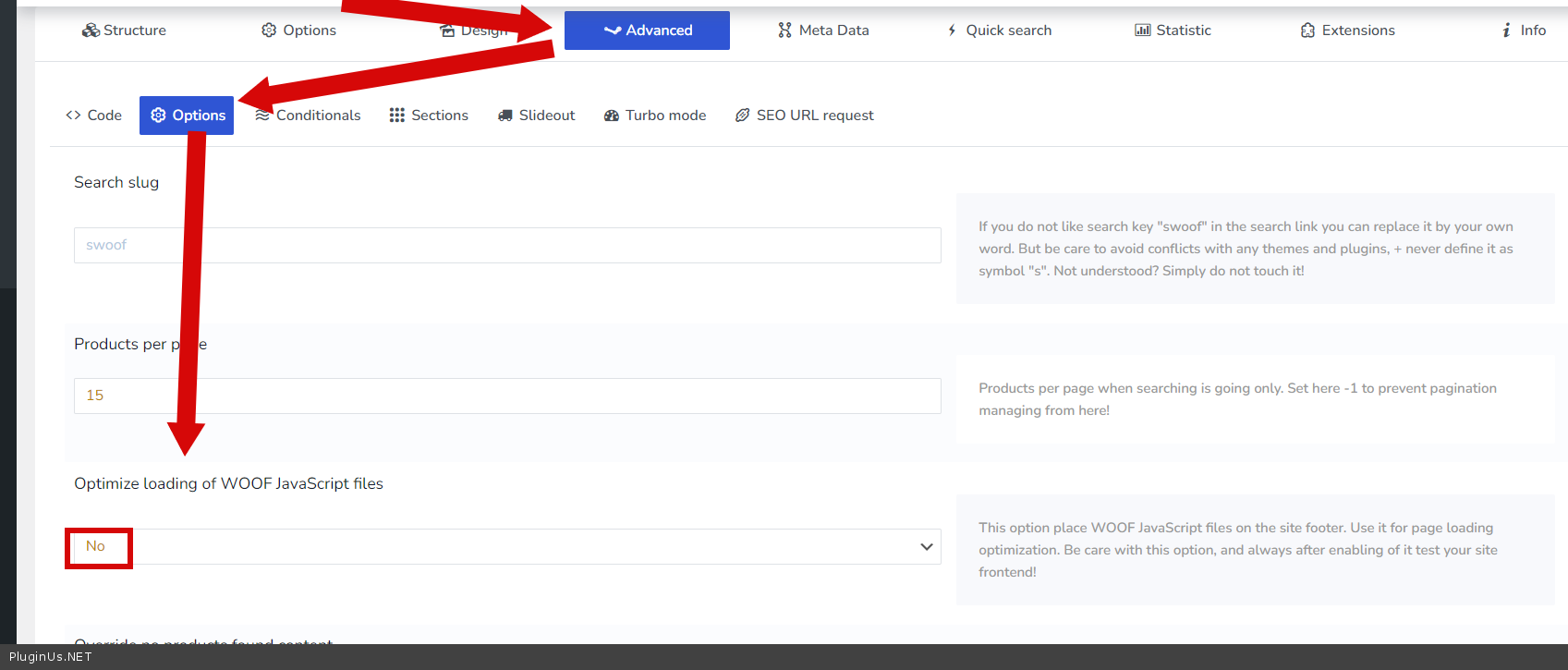This screenshot has height=670, width=1568.
Task: Click the Sections grid icon
Action: pyautogui.click(x=397, y=116)
